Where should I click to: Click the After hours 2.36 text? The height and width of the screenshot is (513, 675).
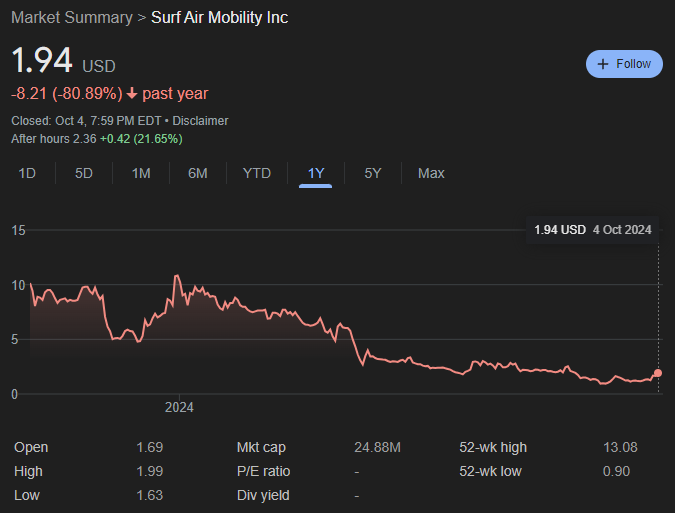coord(54,139)
